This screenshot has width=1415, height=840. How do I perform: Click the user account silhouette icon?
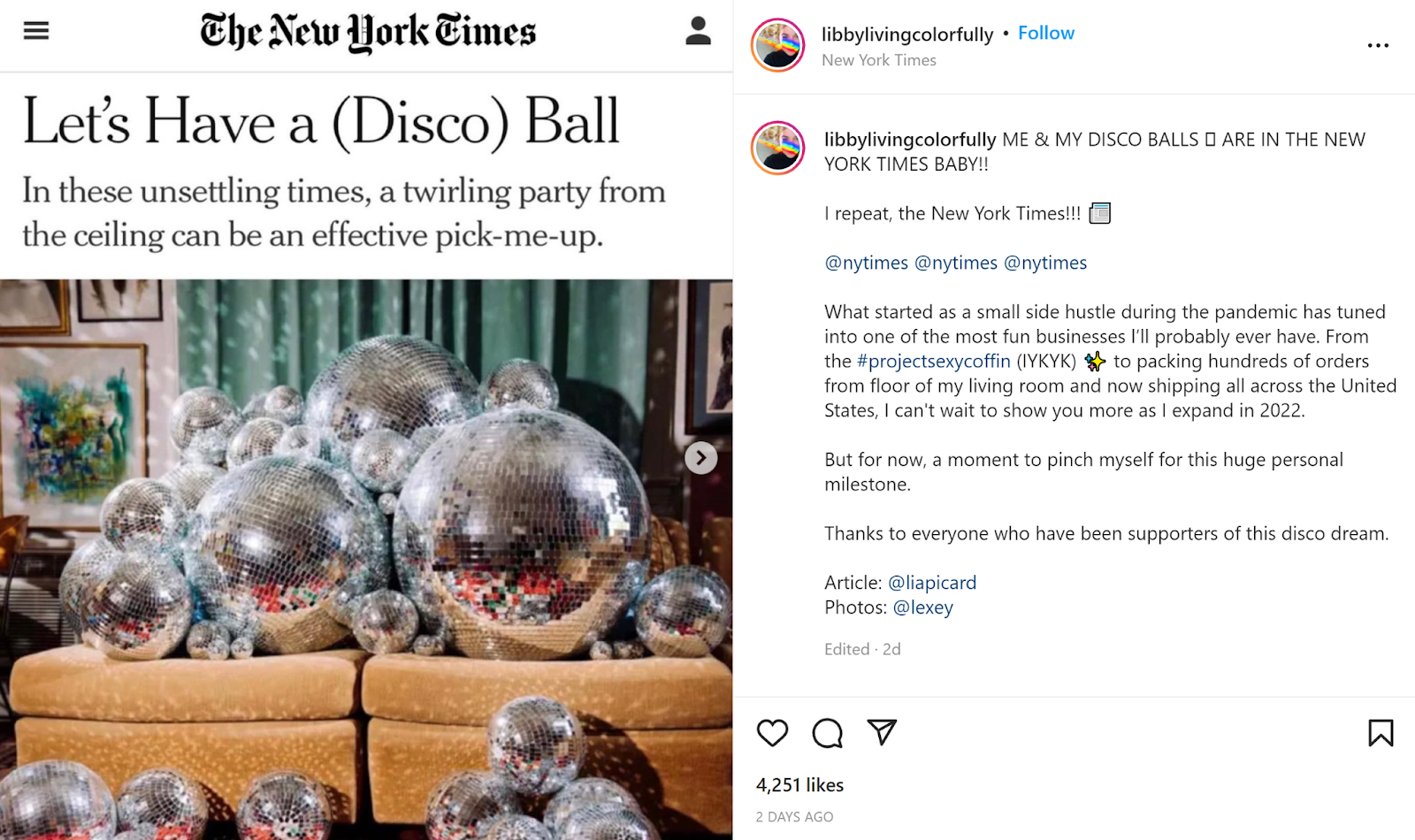click(698, 31)
